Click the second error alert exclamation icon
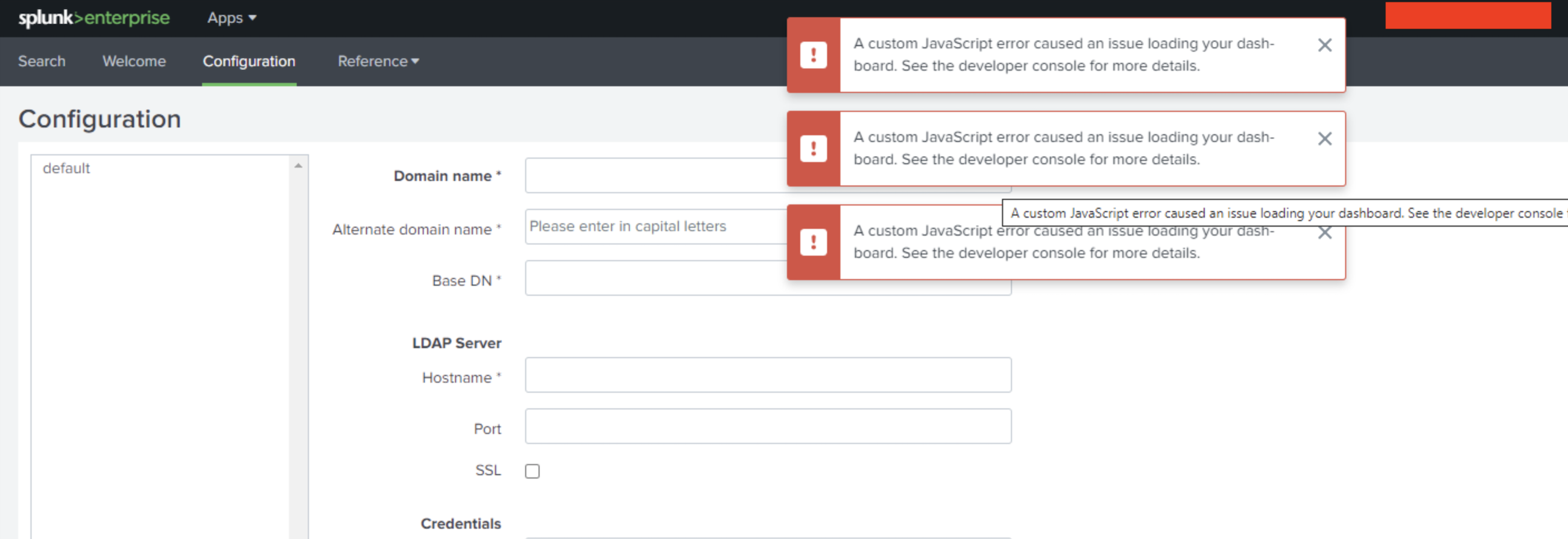This screenshot has width=1568, height=539. click(813, 149)
